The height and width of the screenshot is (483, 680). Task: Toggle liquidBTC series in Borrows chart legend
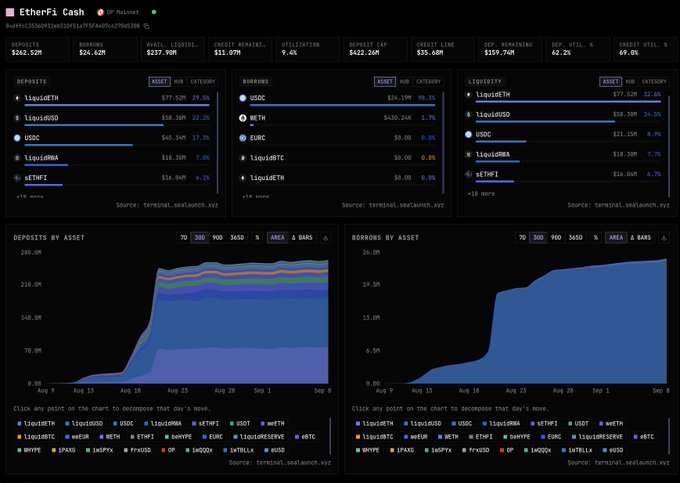[x=374, y=437]
